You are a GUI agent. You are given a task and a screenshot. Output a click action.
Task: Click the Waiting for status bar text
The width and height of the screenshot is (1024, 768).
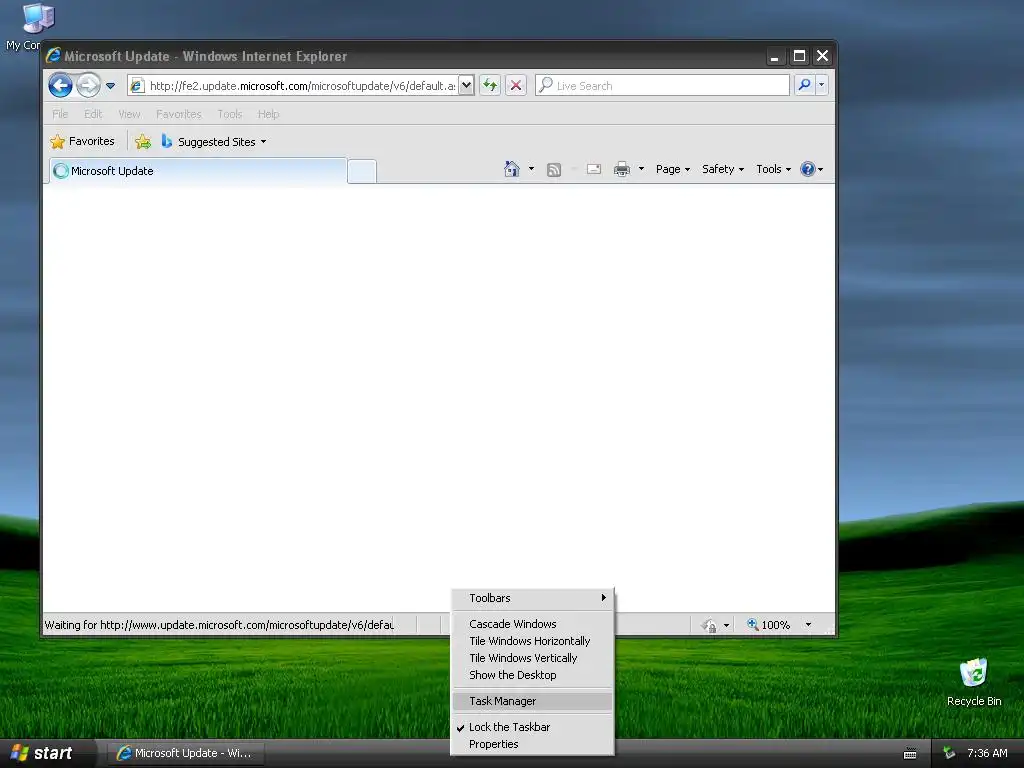(x=219, y=625)
